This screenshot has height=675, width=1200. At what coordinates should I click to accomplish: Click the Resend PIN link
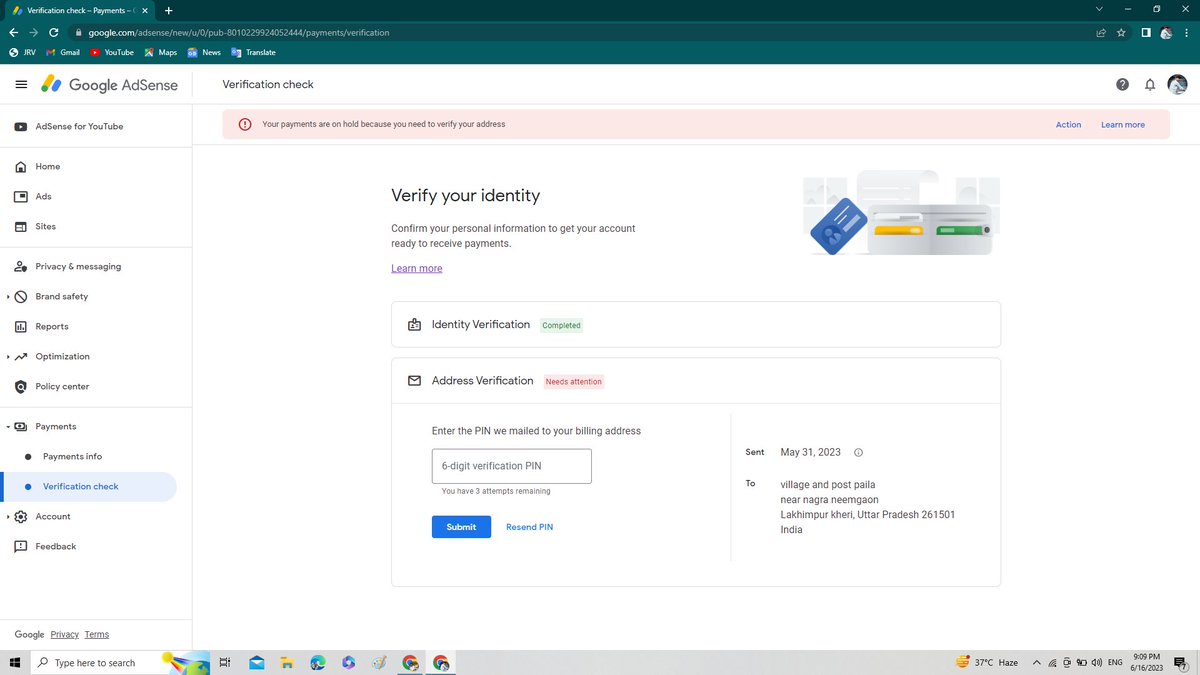coord(529,527)
